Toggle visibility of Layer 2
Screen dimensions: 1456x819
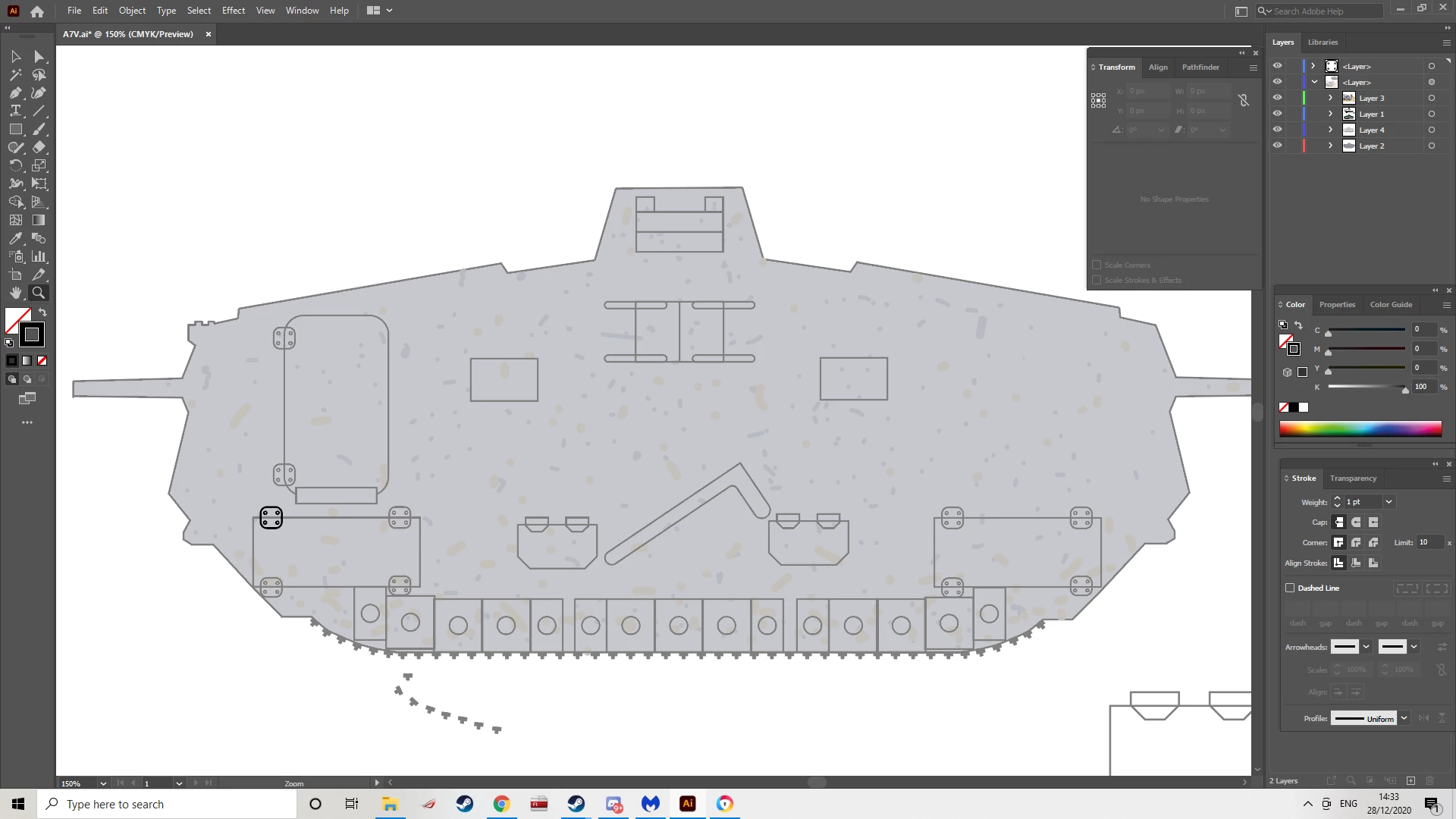pos(1277,146)
